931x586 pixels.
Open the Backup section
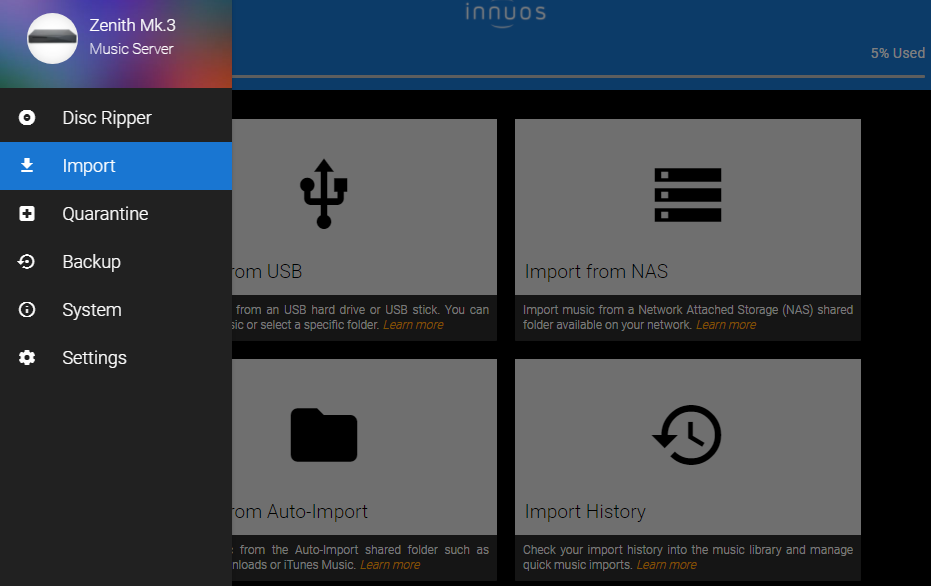[x=116, y=262]
